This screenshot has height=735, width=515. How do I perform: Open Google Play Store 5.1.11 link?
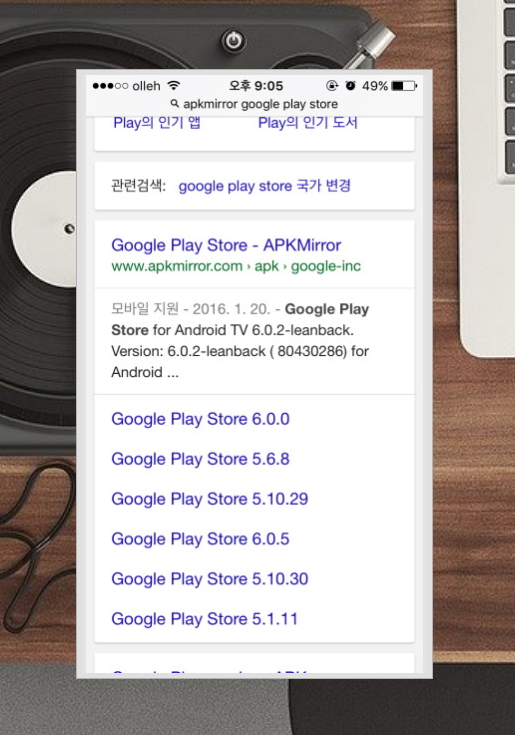click(205, 619)
